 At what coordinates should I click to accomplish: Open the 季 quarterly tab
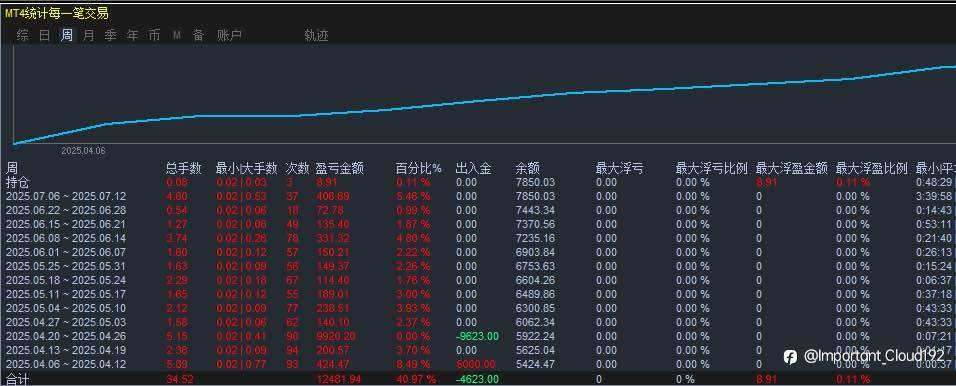[110, 35]
